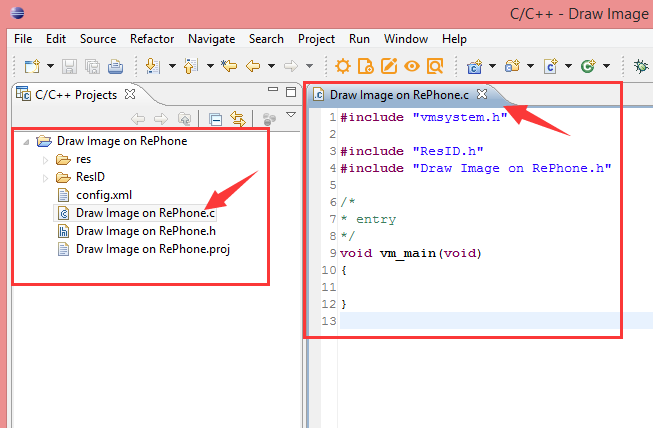Click the Back navigation arrow in main toolbar

(x=253, y=66)
